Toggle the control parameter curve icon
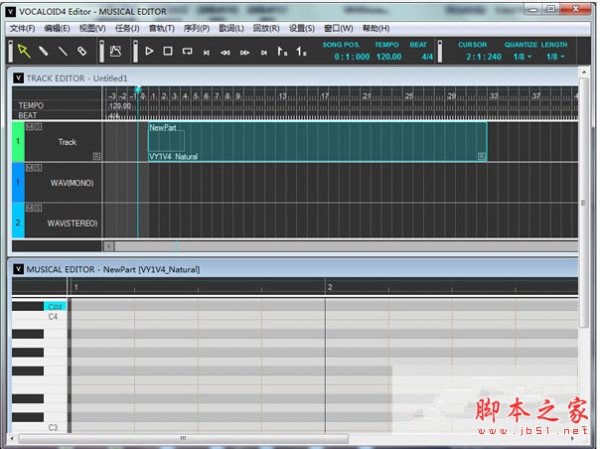This screenshot has height=449, width=600. tap(115, 51)
